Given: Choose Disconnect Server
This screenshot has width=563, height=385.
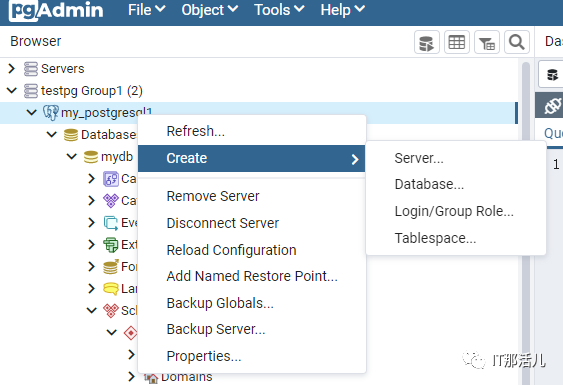Looking at the screenshot, I should click(x=252, y=223).
